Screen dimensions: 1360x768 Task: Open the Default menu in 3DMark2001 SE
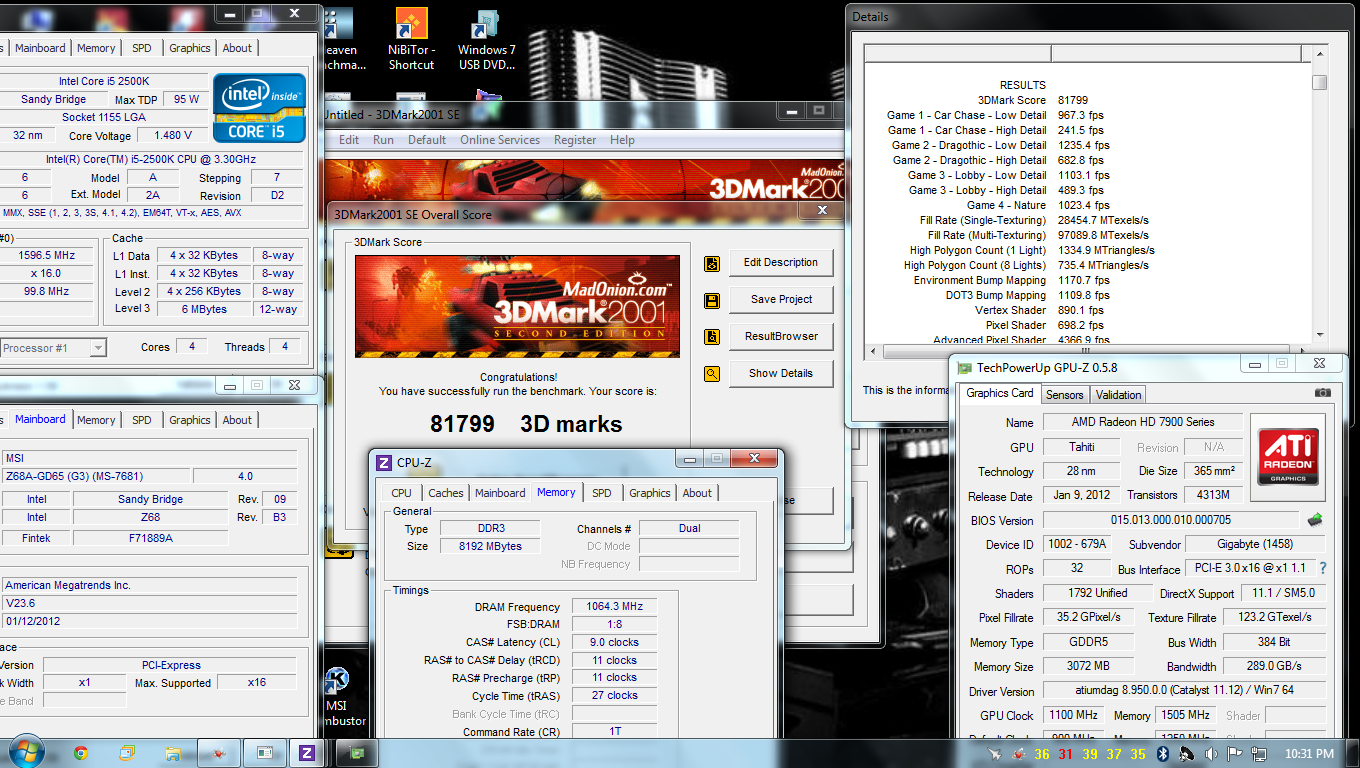pyautogui.click(x=427, y=140)
